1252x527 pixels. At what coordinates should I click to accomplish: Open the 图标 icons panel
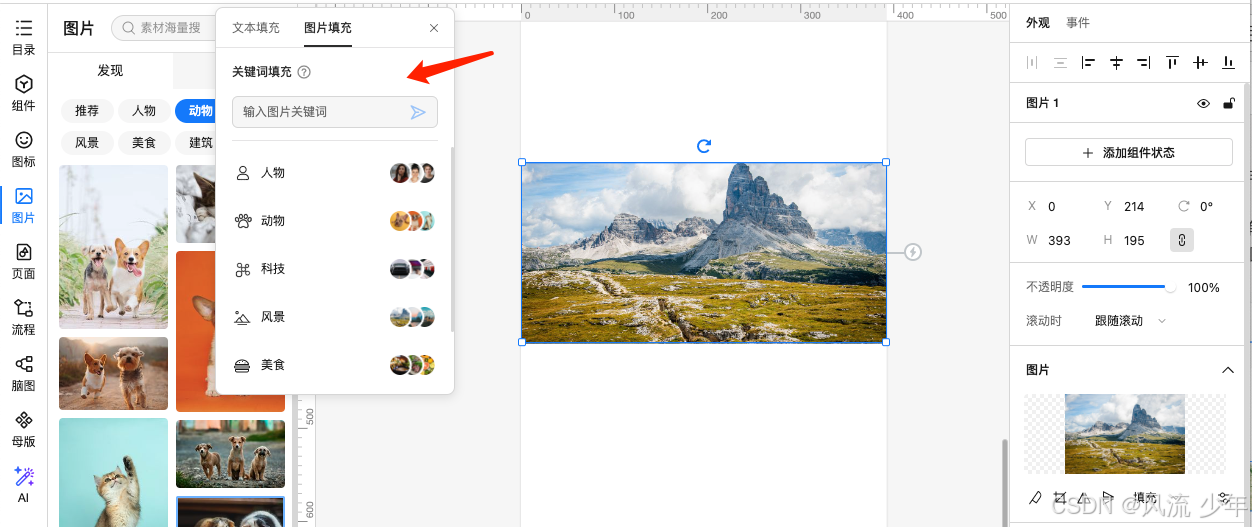23,149
